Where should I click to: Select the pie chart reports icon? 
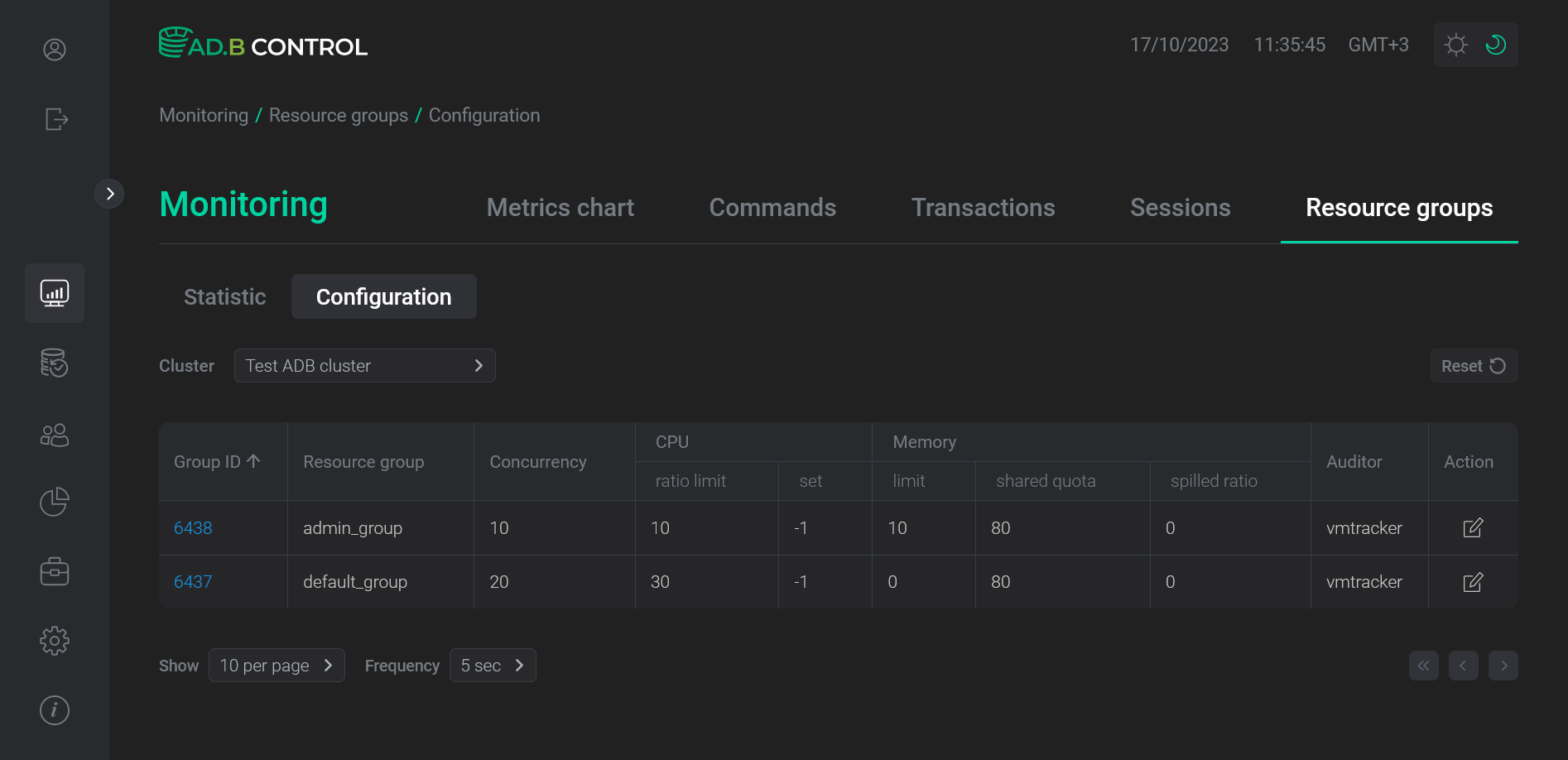tap(54, 501)
